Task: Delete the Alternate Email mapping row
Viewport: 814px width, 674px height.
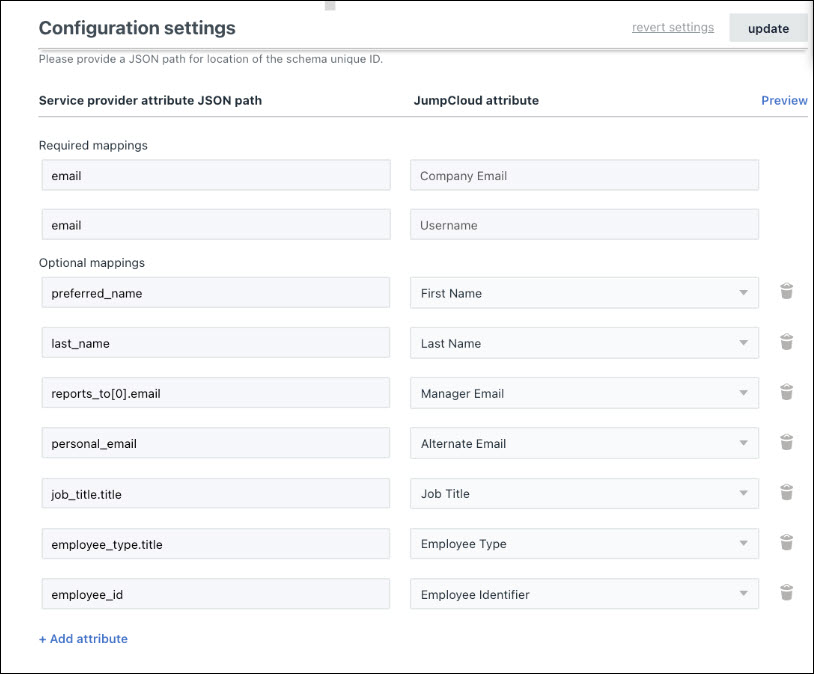Action: (x=786, y=442)
